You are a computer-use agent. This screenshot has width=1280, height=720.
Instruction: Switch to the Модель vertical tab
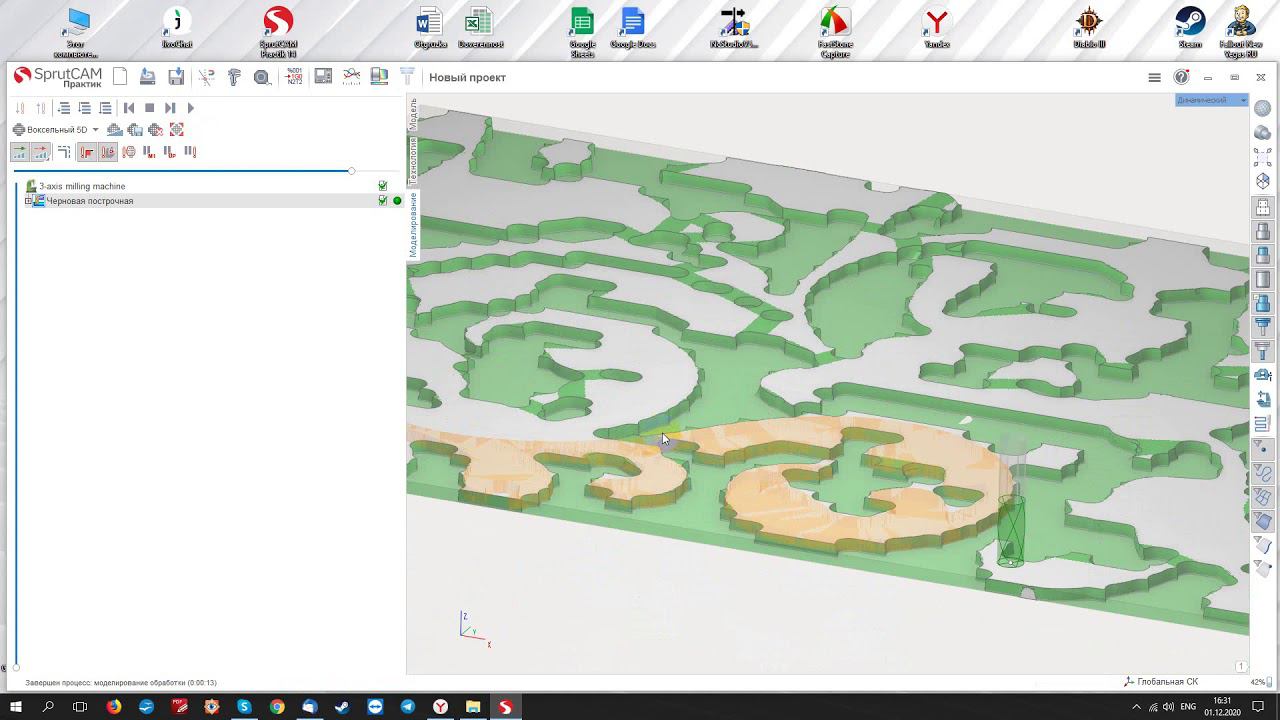pos(412,114)
